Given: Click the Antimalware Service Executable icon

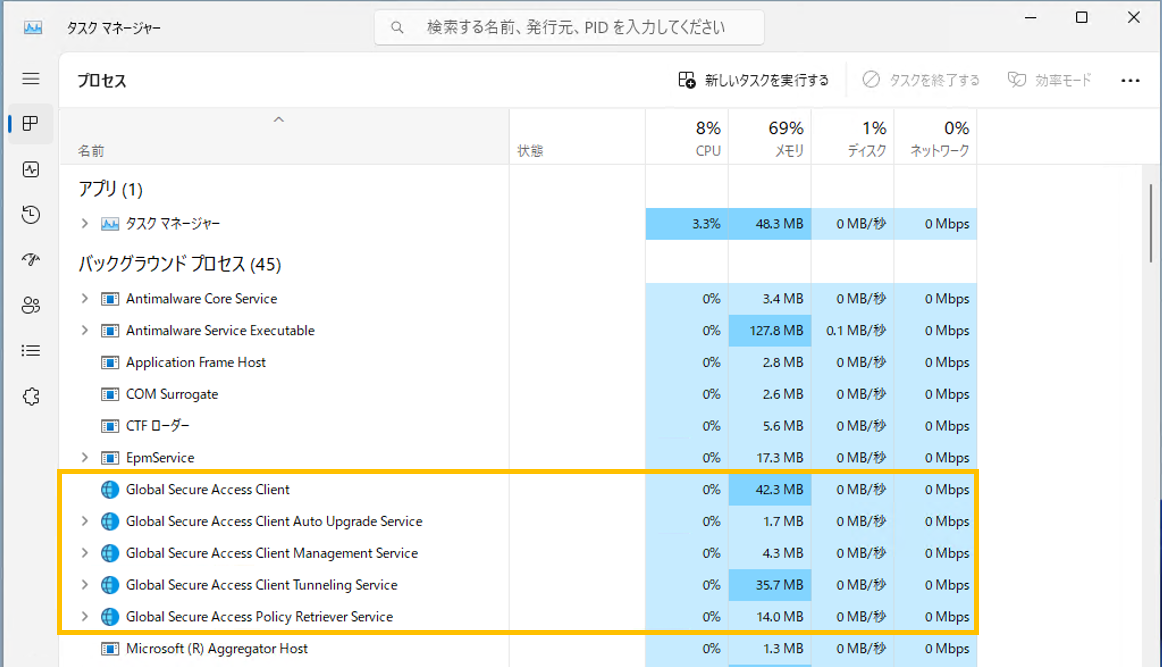Looking at the screenshot, I should (110, 331).
